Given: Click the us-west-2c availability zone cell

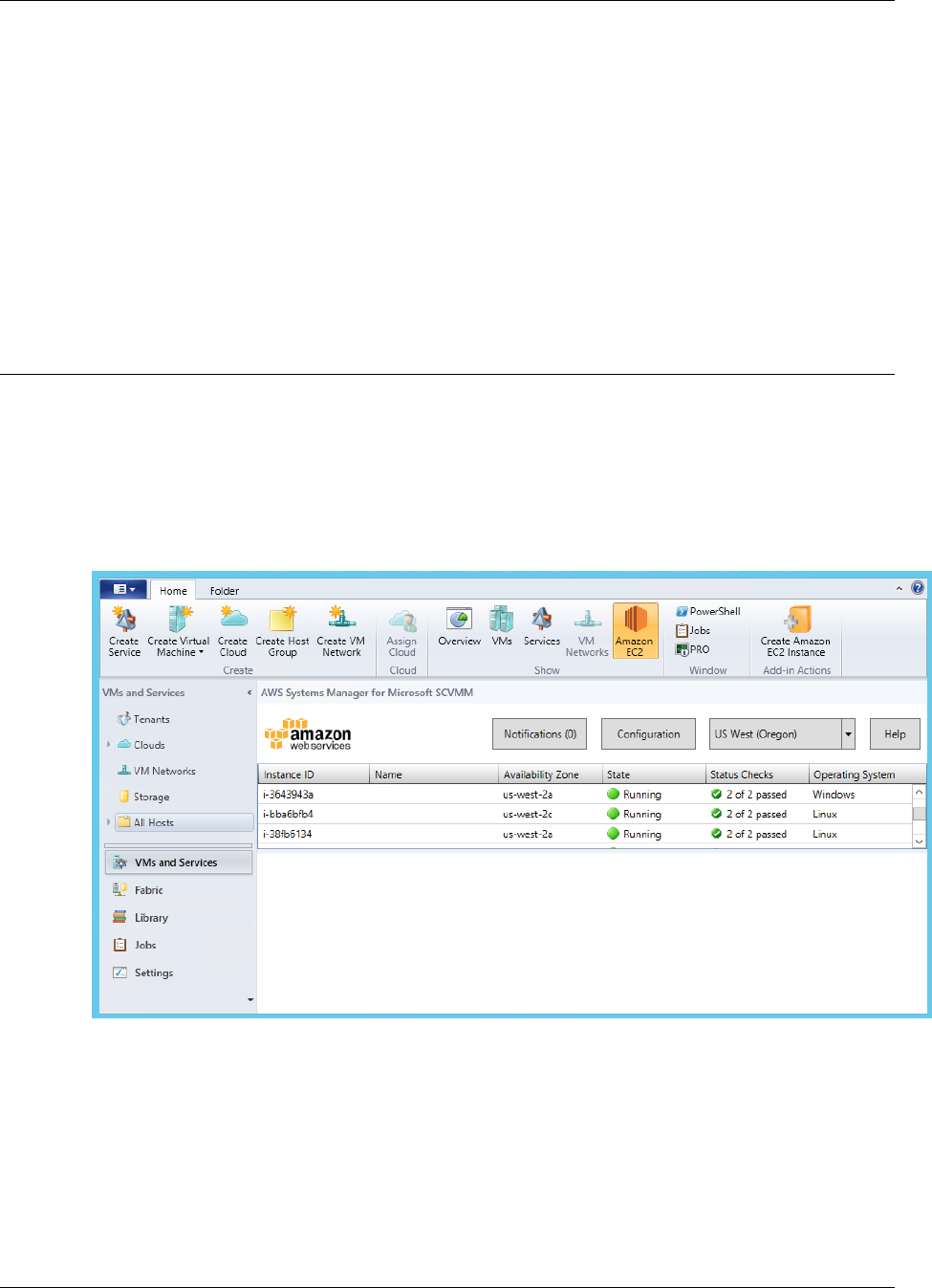Looking at the screenshot, I should [x=528, y=815].
